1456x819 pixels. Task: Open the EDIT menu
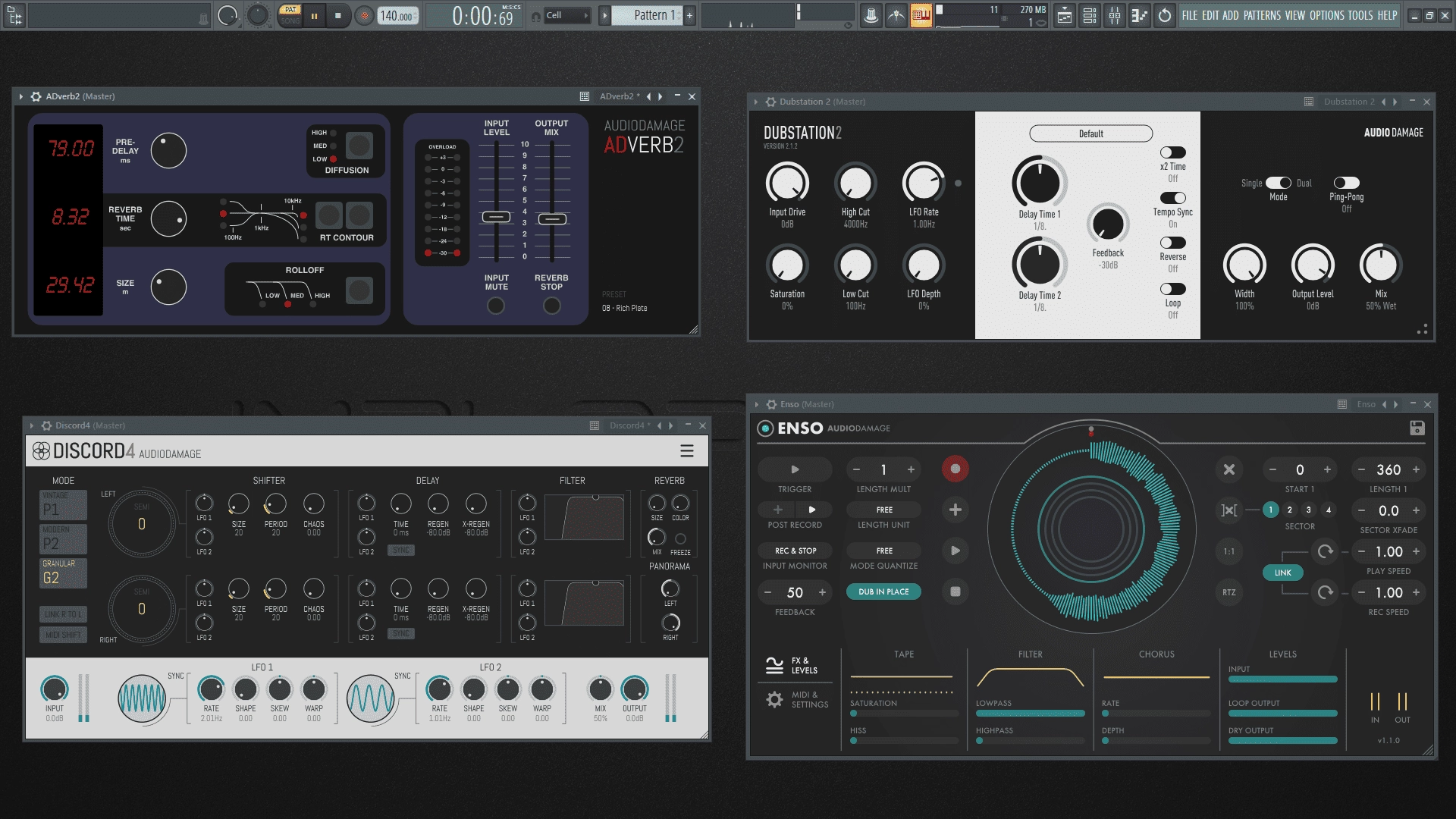coord(1210,15)
